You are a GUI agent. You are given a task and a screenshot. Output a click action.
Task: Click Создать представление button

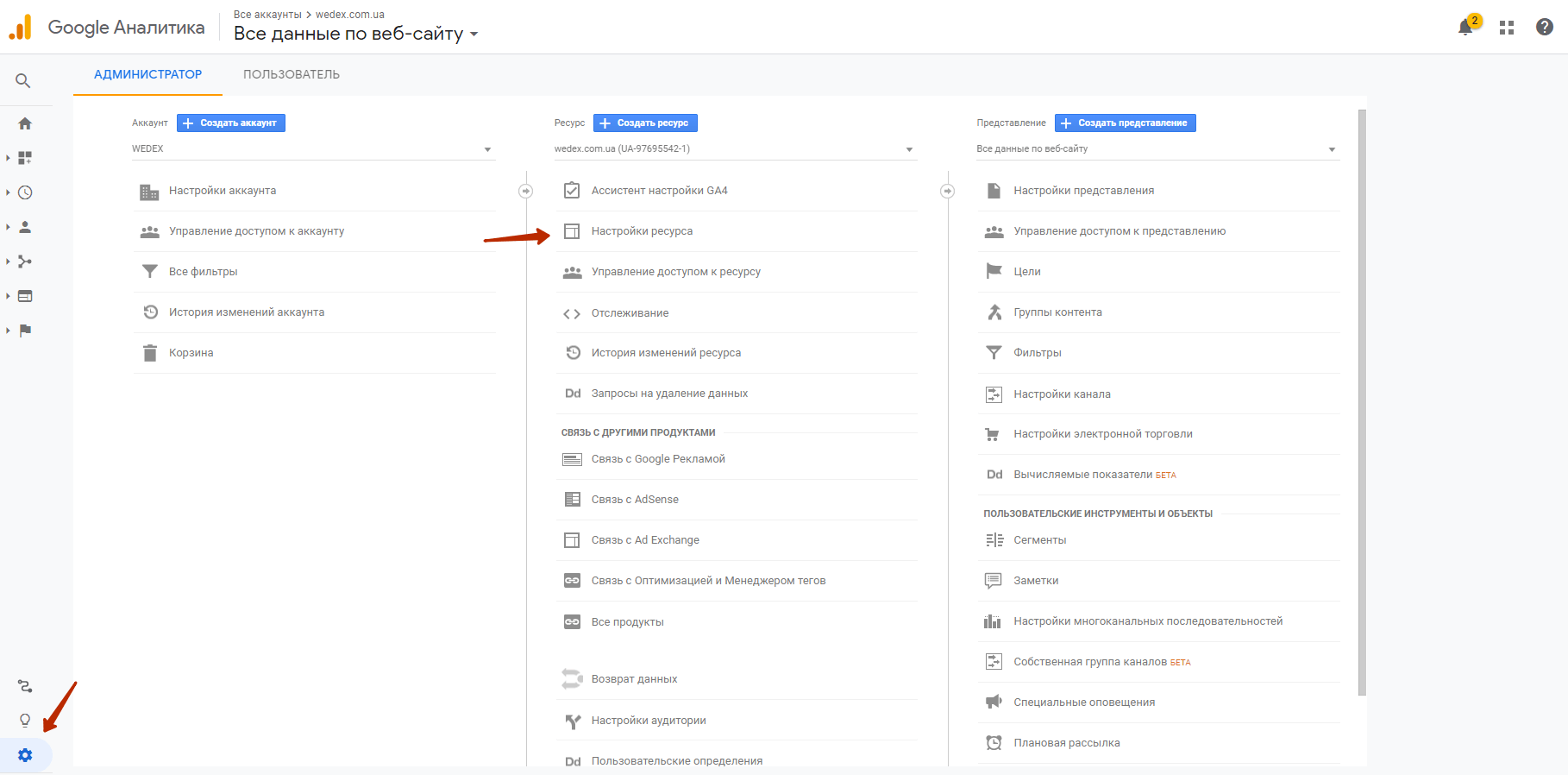[1126, 123]
